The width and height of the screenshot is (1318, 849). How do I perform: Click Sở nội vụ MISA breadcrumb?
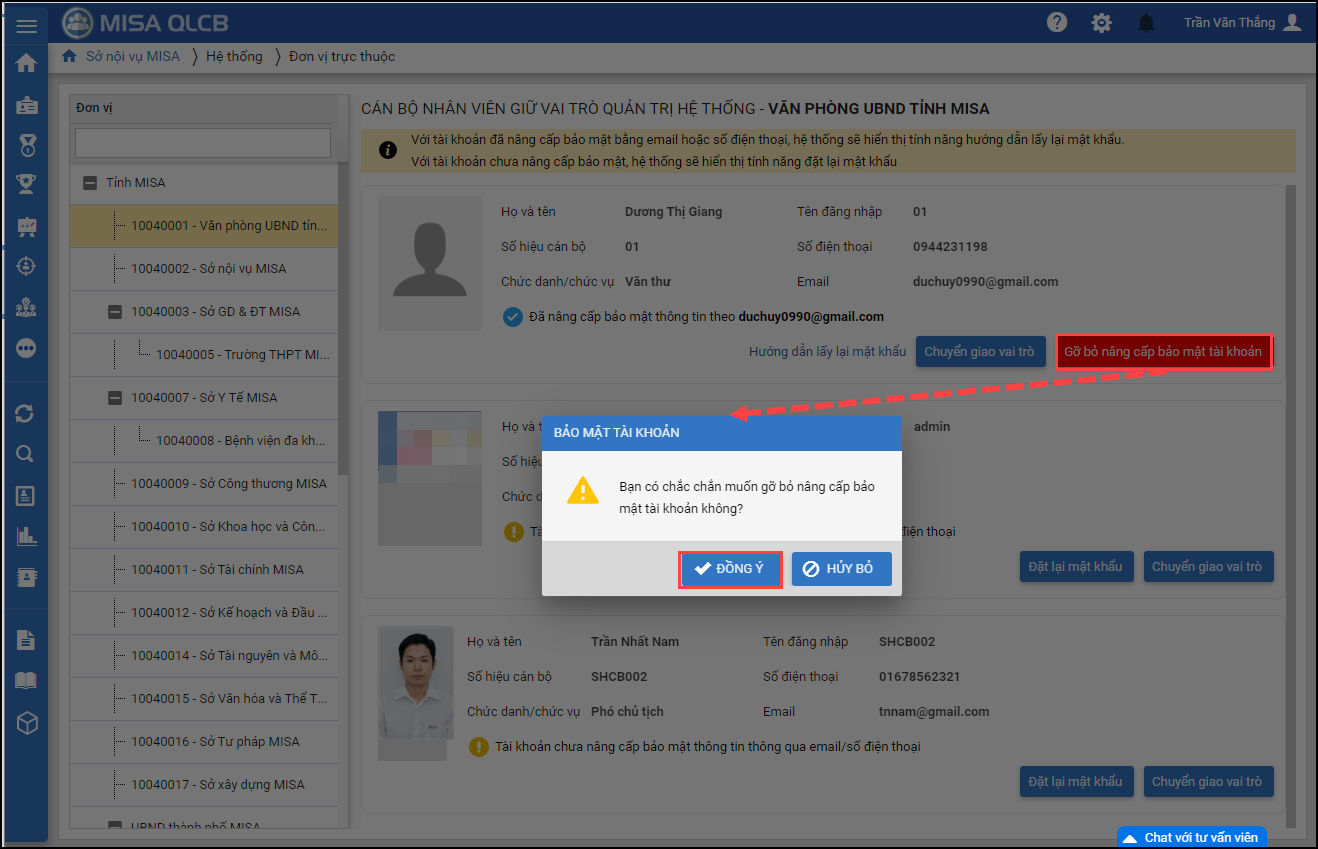[132, 56]
